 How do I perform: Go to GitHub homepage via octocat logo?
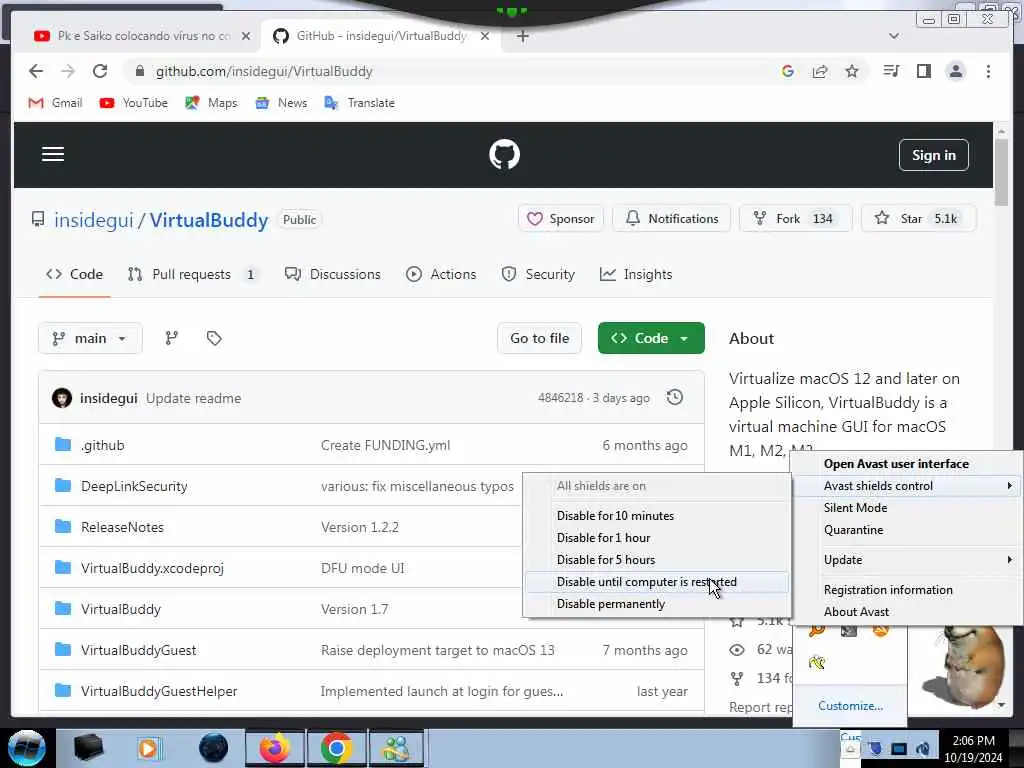[x=504, y=155]
